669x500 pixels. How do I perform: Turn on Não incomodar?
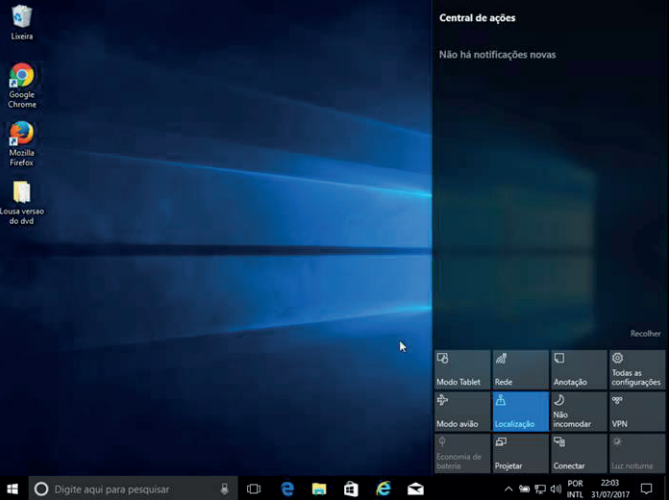click(x=578, y=411)
